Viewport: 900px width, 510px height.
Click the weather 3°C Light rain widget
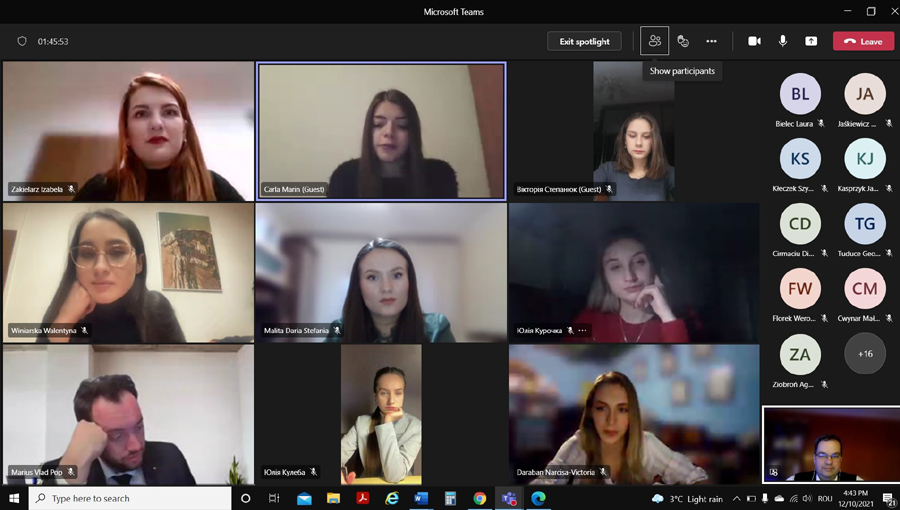pos(687,499)
